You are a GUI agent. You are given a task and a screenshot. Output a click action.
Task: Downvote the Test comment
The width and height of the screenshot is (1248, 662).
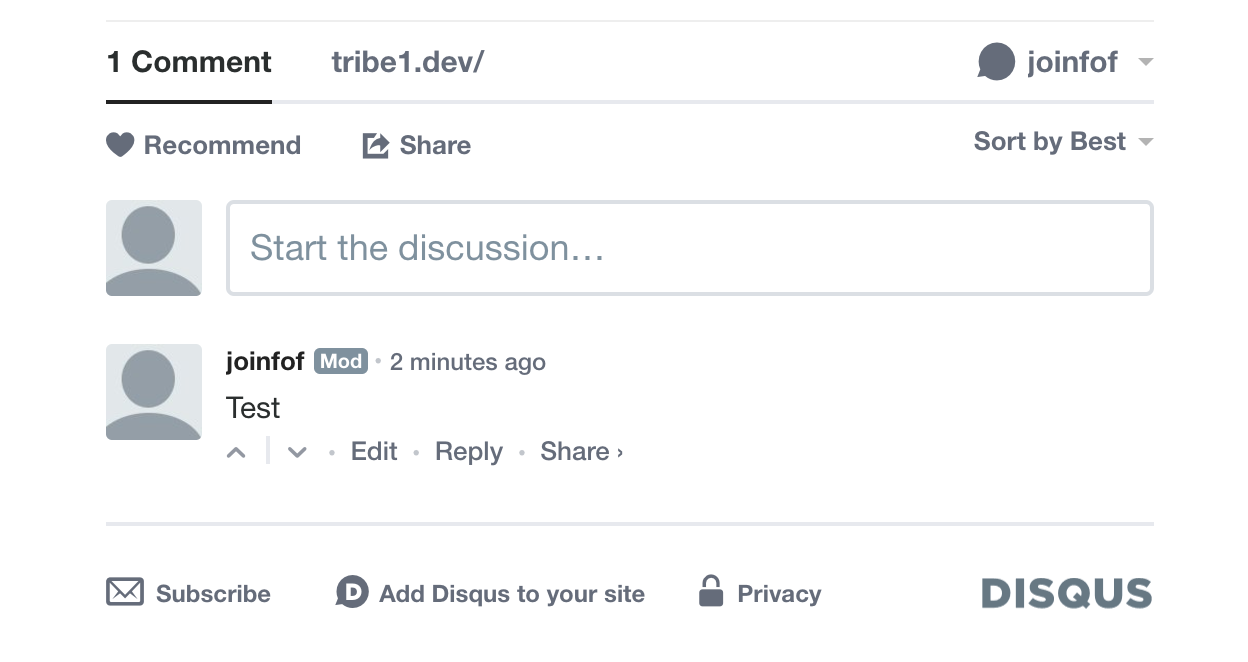pyautogui.click(x=297, y=452)
